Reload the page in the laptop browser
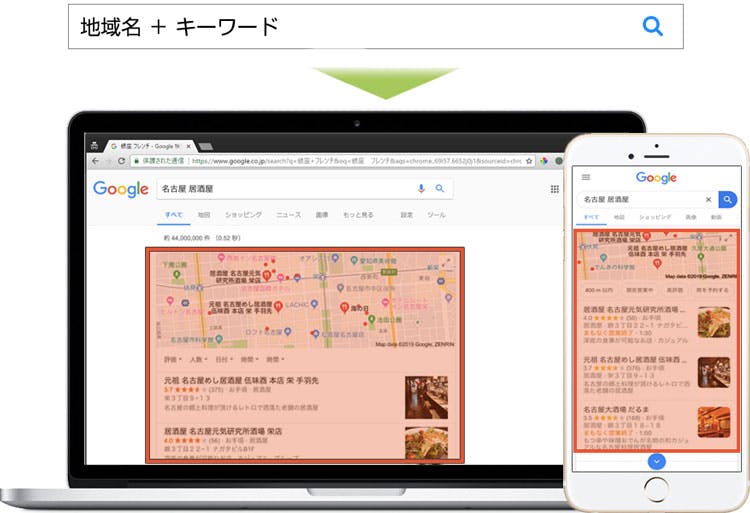The image size is (750, 513). coord(121,161)
